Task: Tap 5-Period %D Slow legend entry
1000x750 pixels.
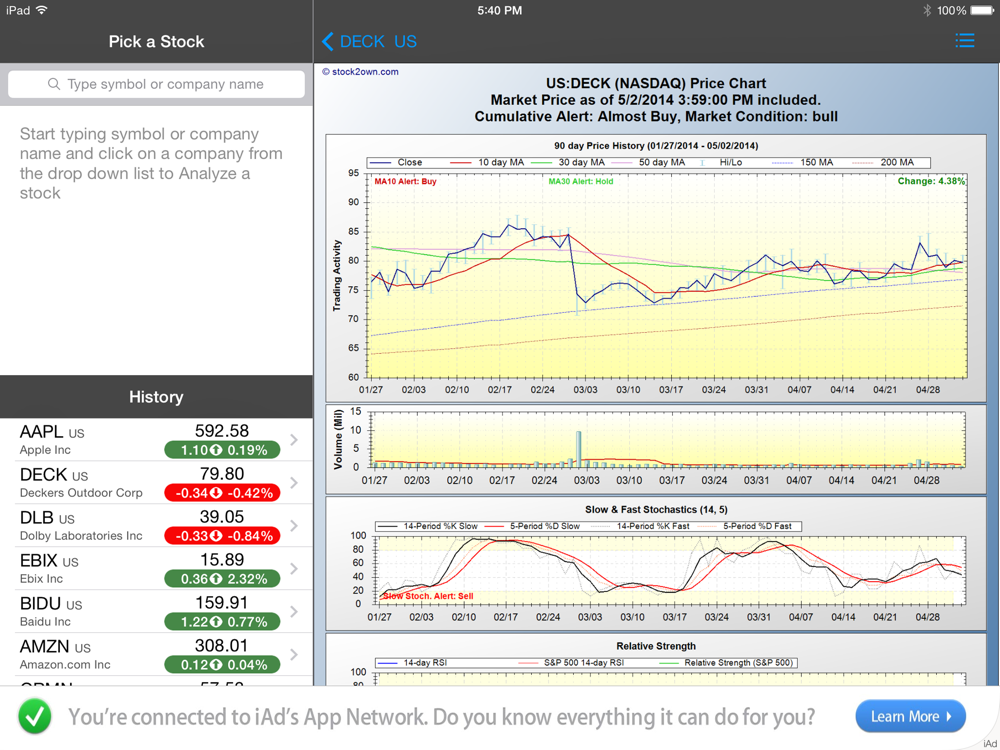Action: point(533,526)
